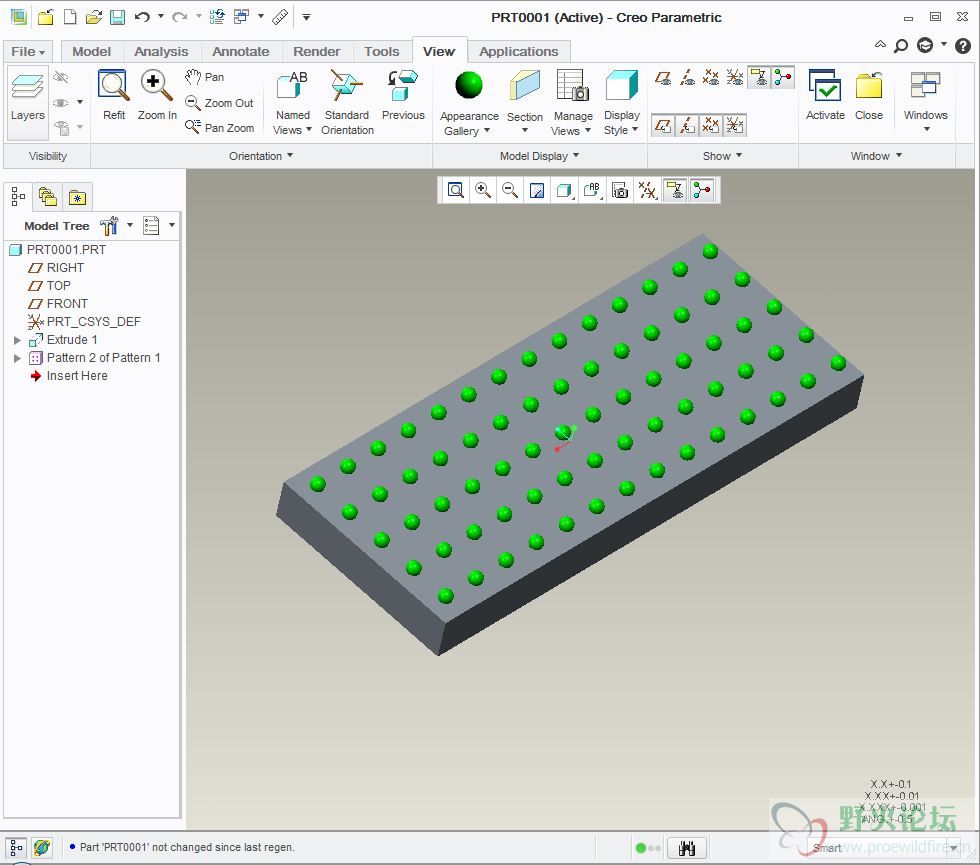
Task: Select the Pan hand tool
Action: click(204, 77)
